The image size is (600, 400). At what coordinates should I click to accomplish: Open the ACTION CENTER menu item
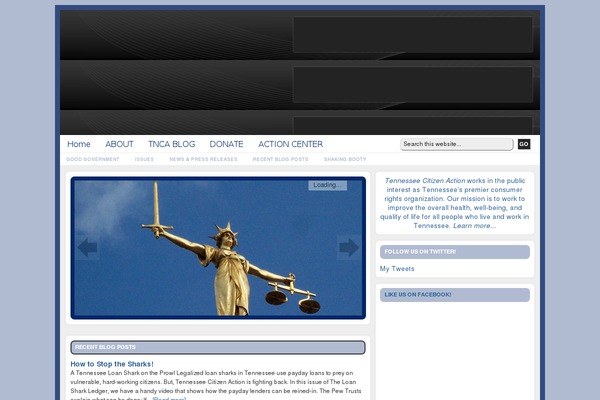click(x=290, y=144)
